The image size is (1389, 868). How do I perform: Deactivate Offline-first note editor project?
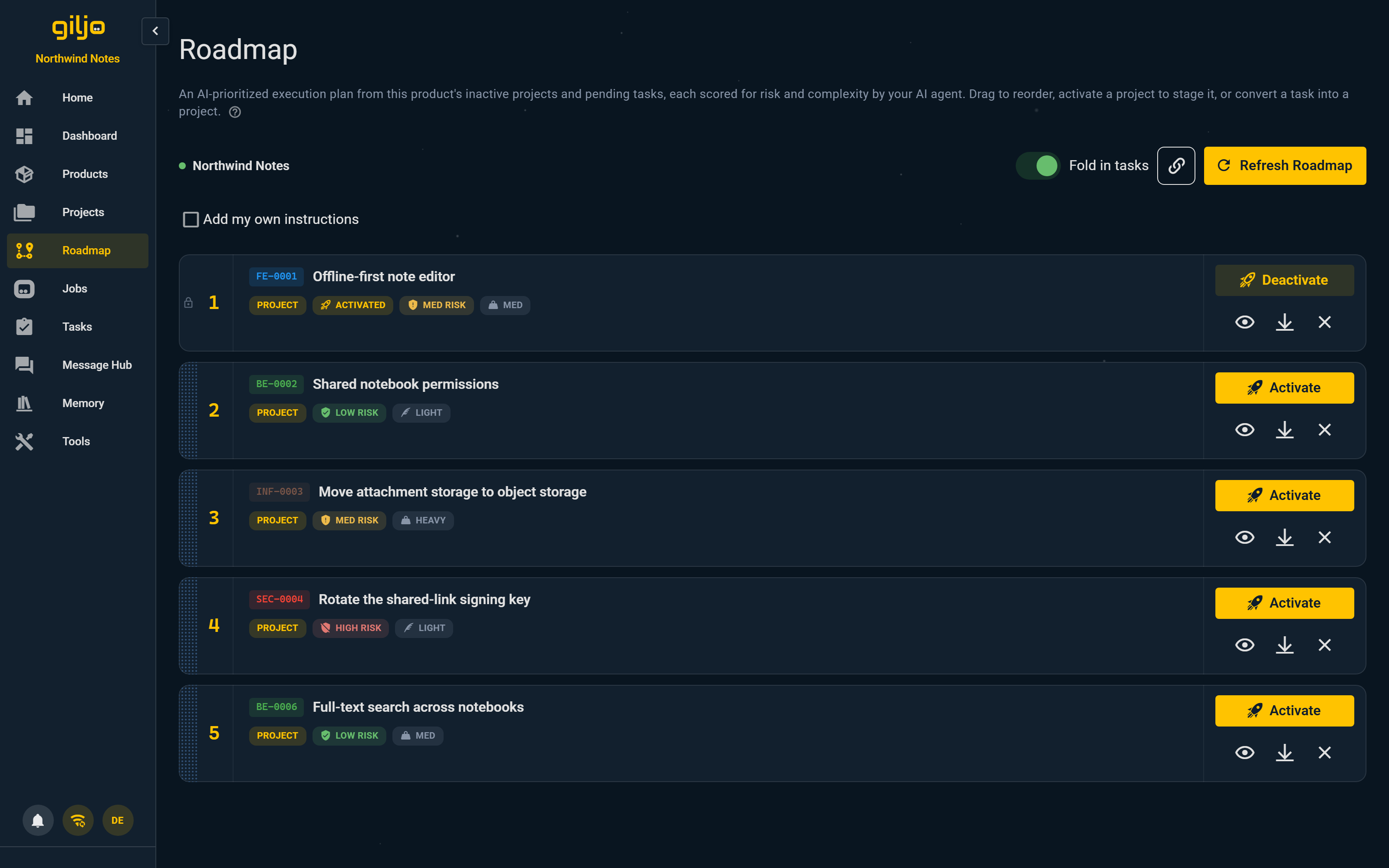point(1284,280)
